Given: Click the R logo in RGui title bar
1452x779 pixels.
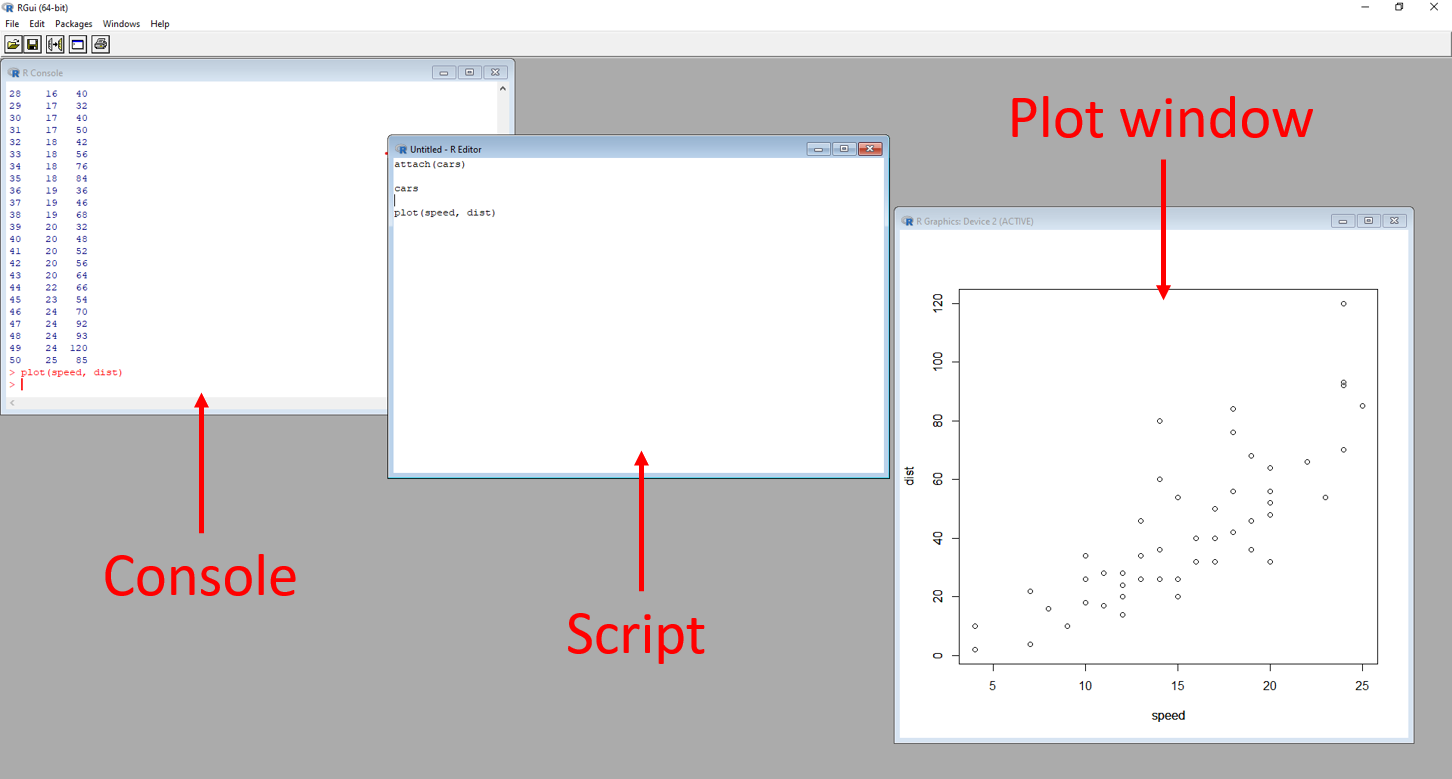Looking at the screenshot, I should coord(9,7).
